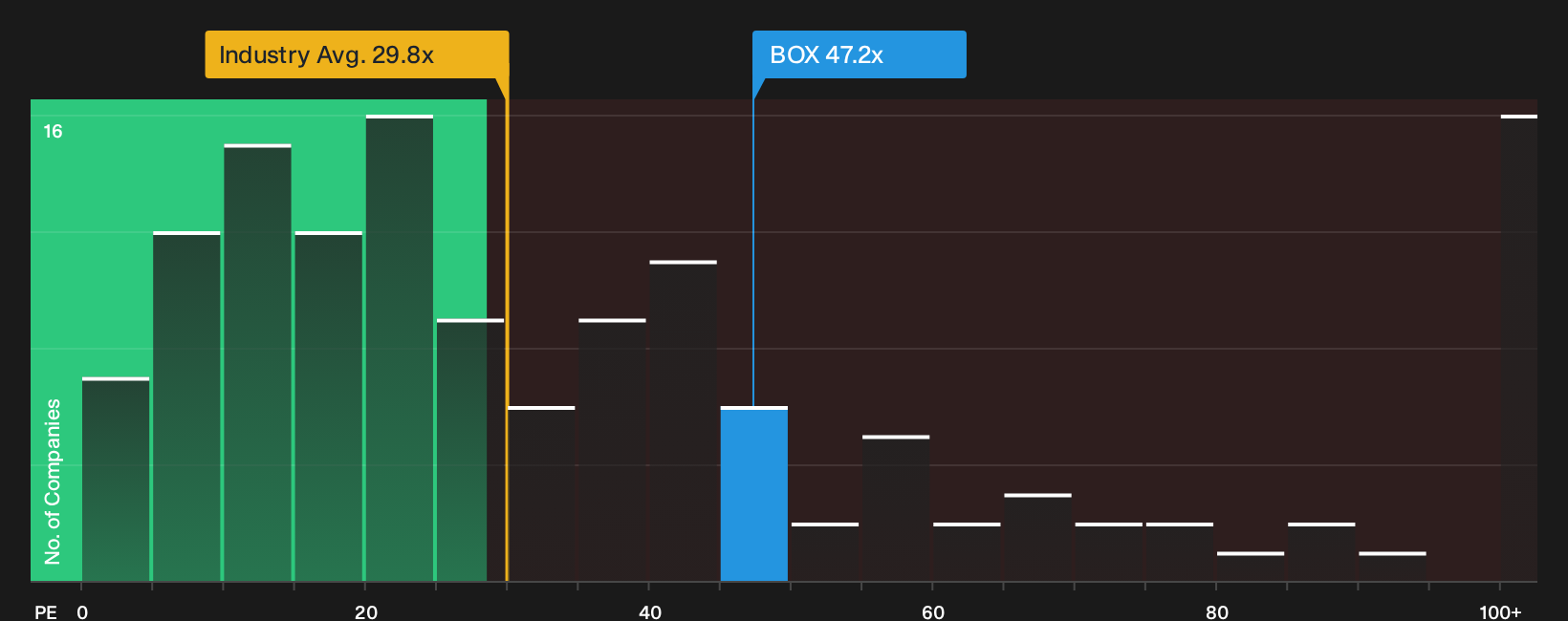Click the No. of Companies axis label

point(53,481)
